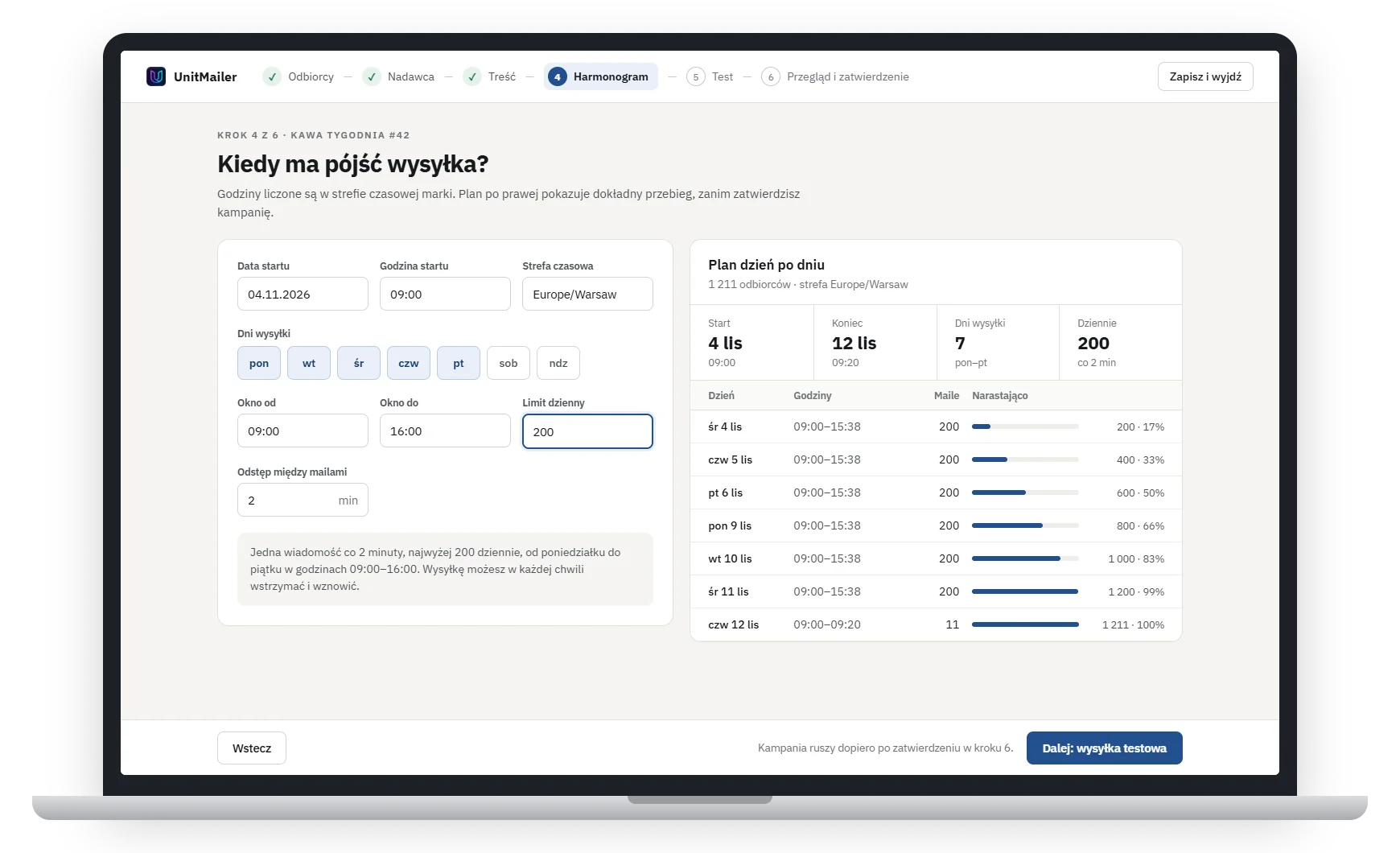The image size is (1400, 853).
Task: Click the Zapisz i wyjdź button
Action: click(x=1205, y=76)
